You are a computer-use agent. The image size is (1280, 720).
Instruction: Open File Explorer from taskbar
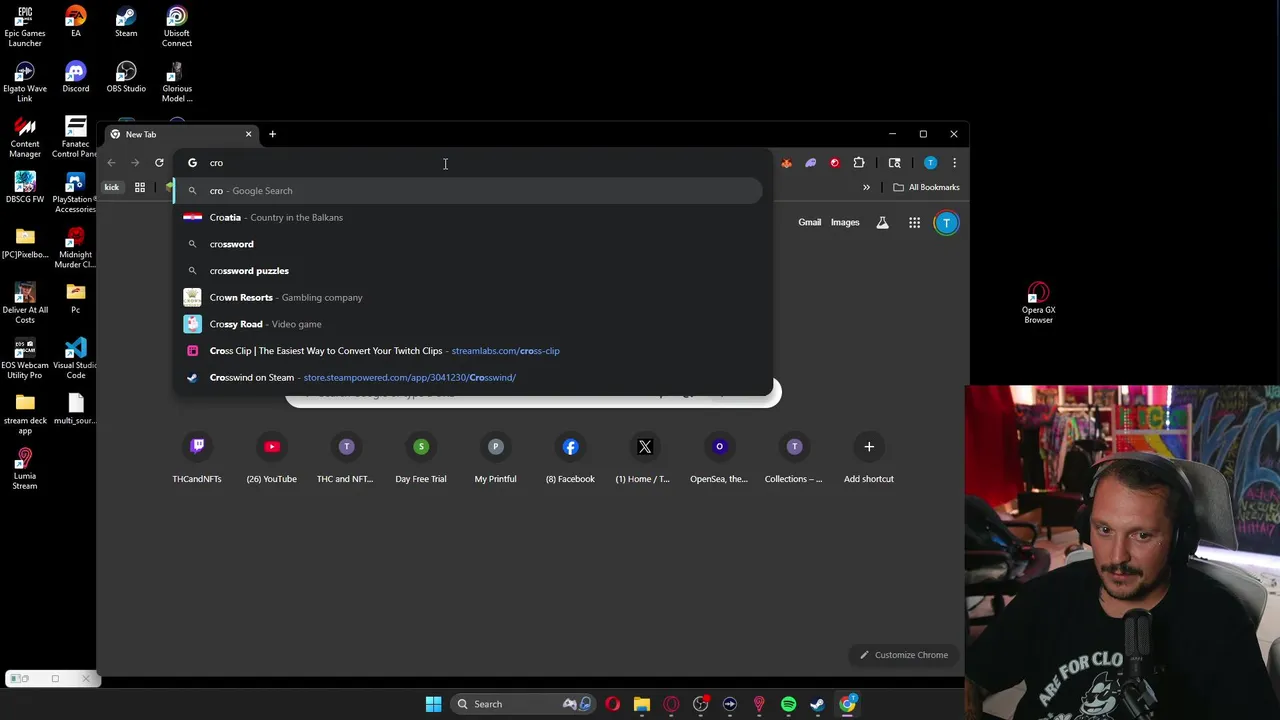[x=642, y=704]
